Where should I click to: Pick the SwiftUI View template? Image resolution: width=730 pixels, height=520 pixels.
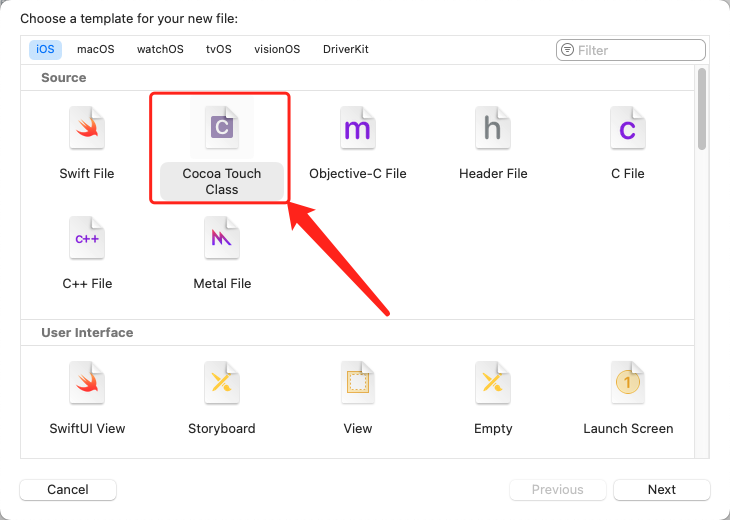(87, 383)
